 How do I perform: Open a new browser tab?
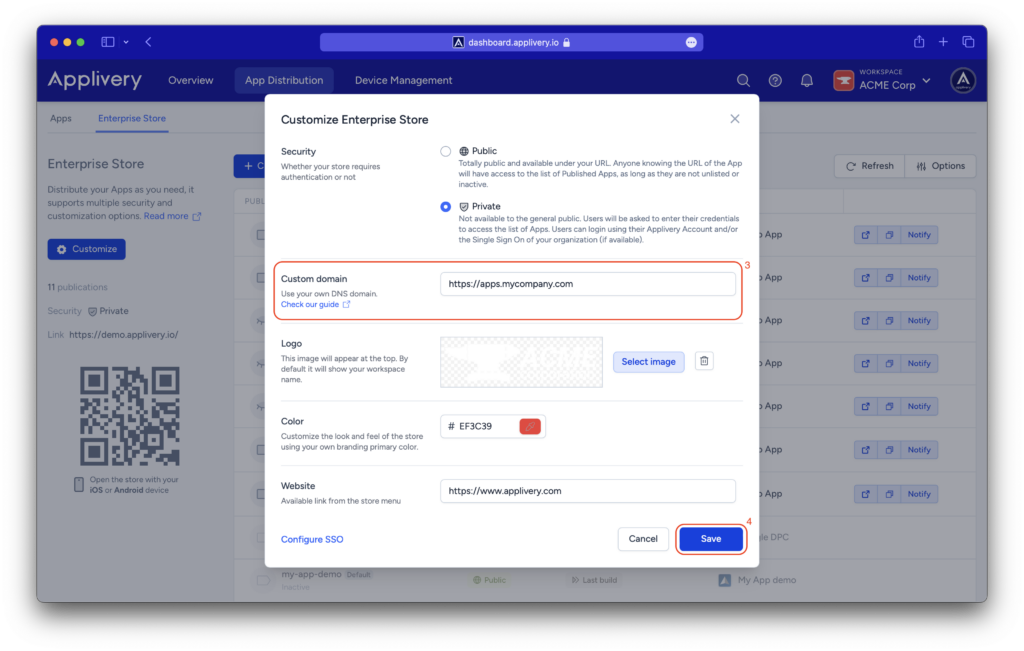coord(943,42)
